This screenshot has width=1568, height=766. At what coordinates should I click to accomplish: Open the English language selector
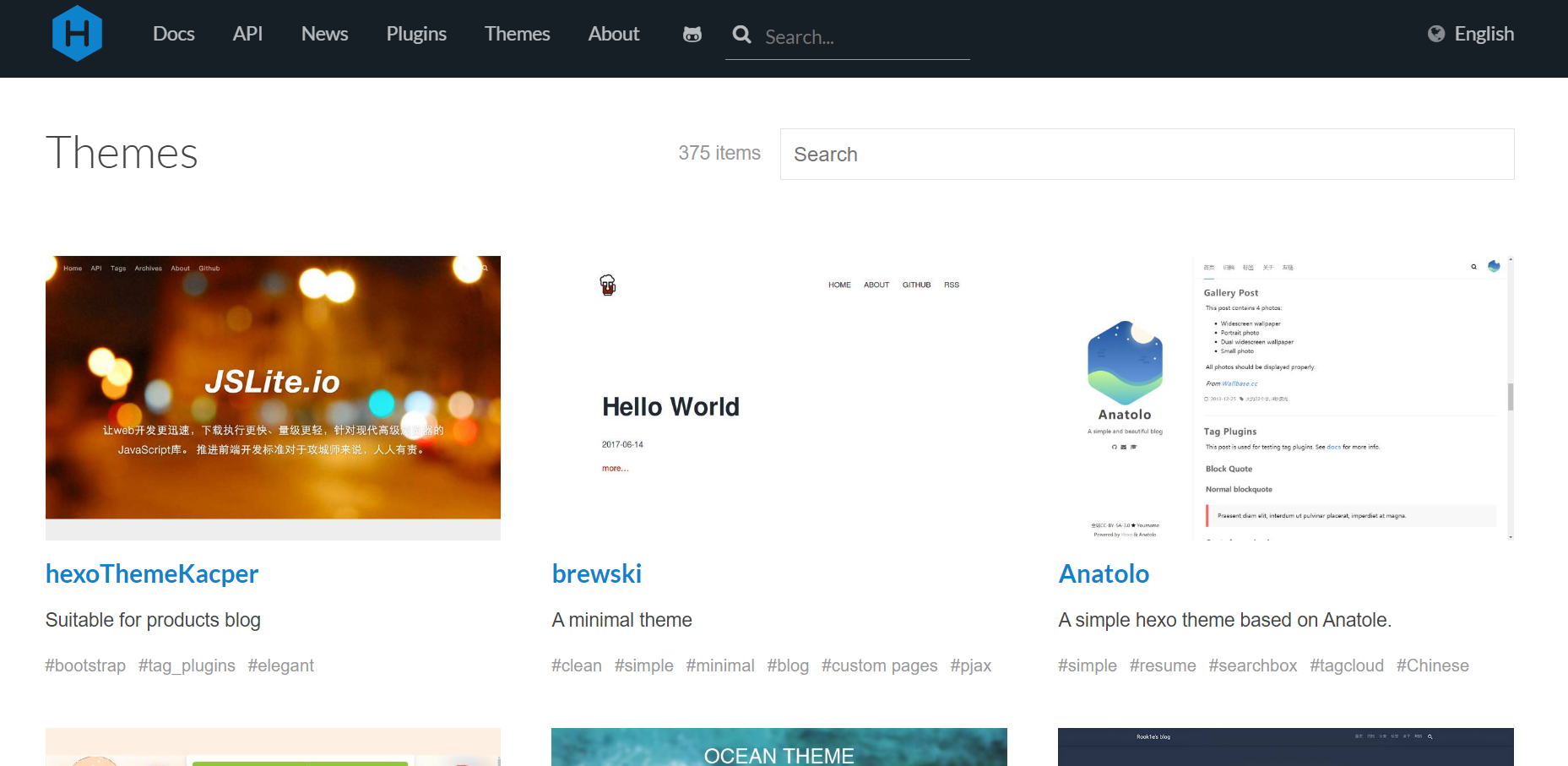coord(1484,34)
